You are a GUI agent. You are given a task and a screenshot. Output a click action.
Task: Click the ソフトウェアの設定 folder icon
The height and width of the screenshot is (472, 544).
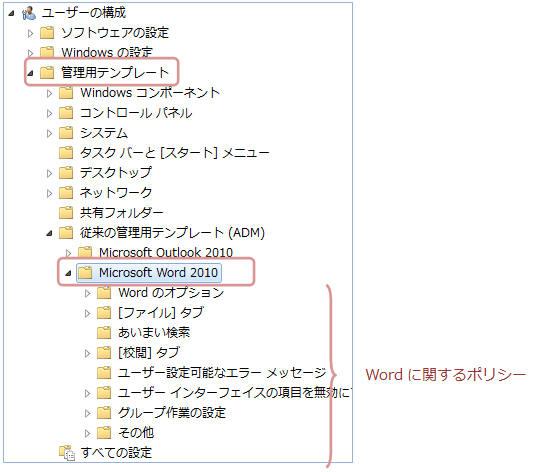47,33
